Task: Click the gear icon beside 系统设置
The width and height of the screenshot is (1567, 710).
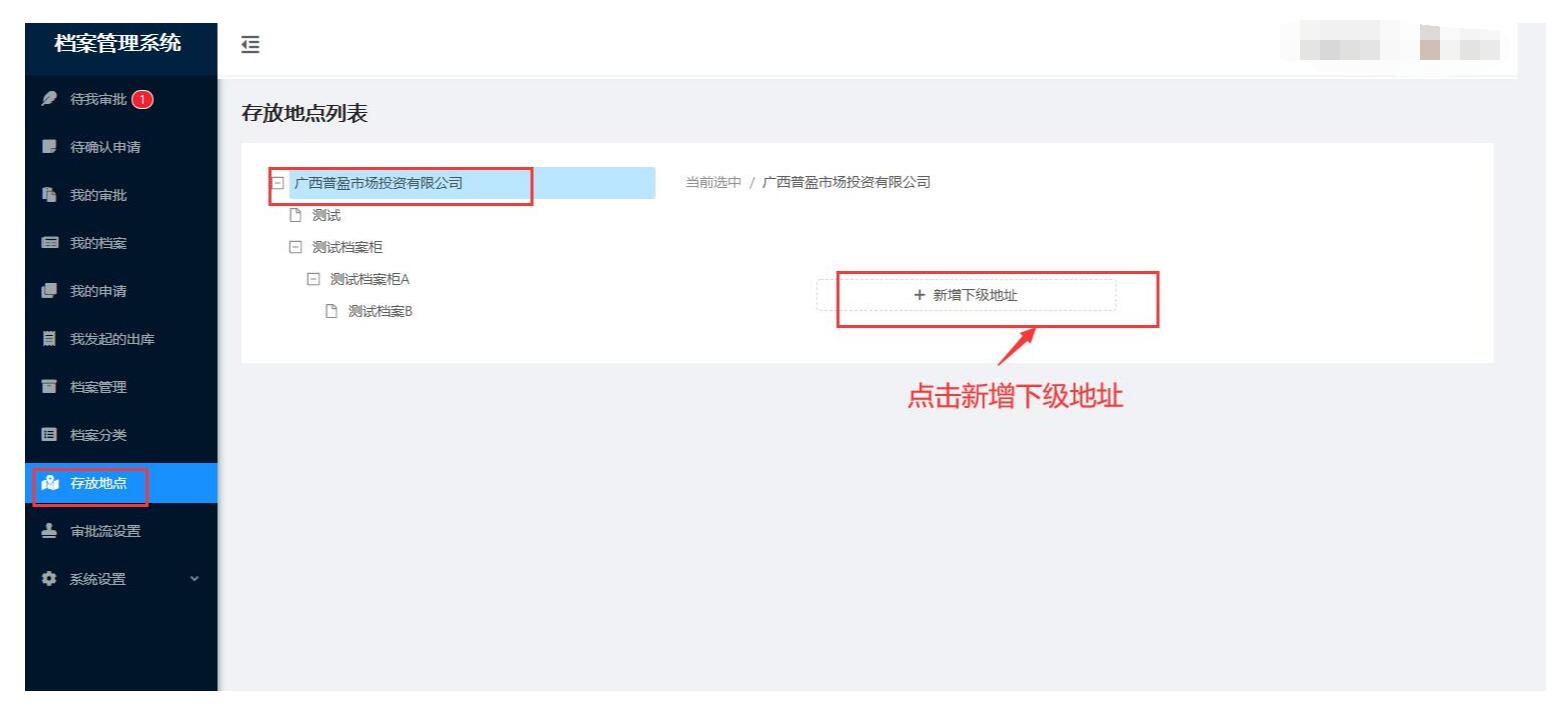Action: [47, 579]
